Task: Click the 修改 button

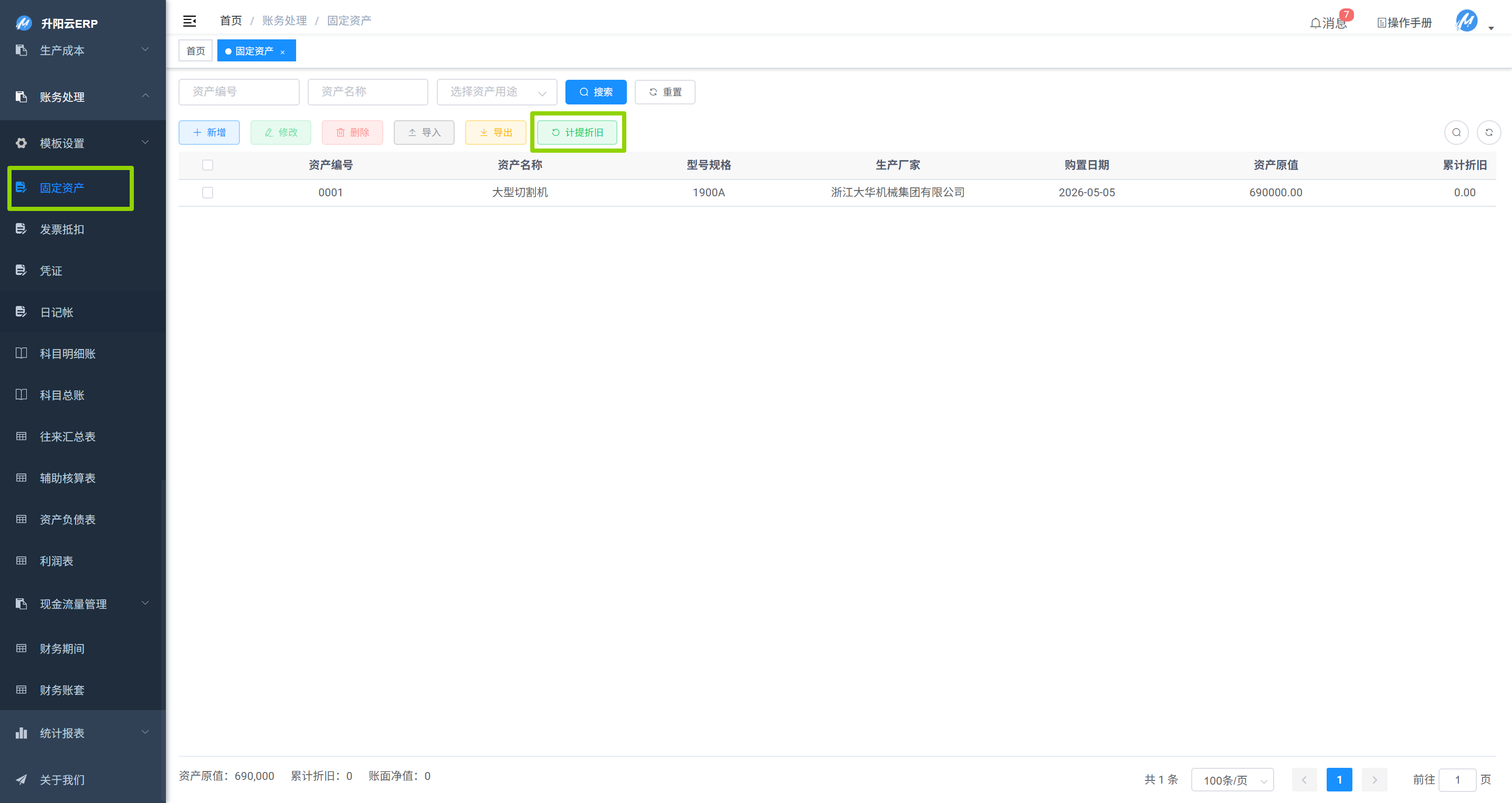Action: [280, 133]
